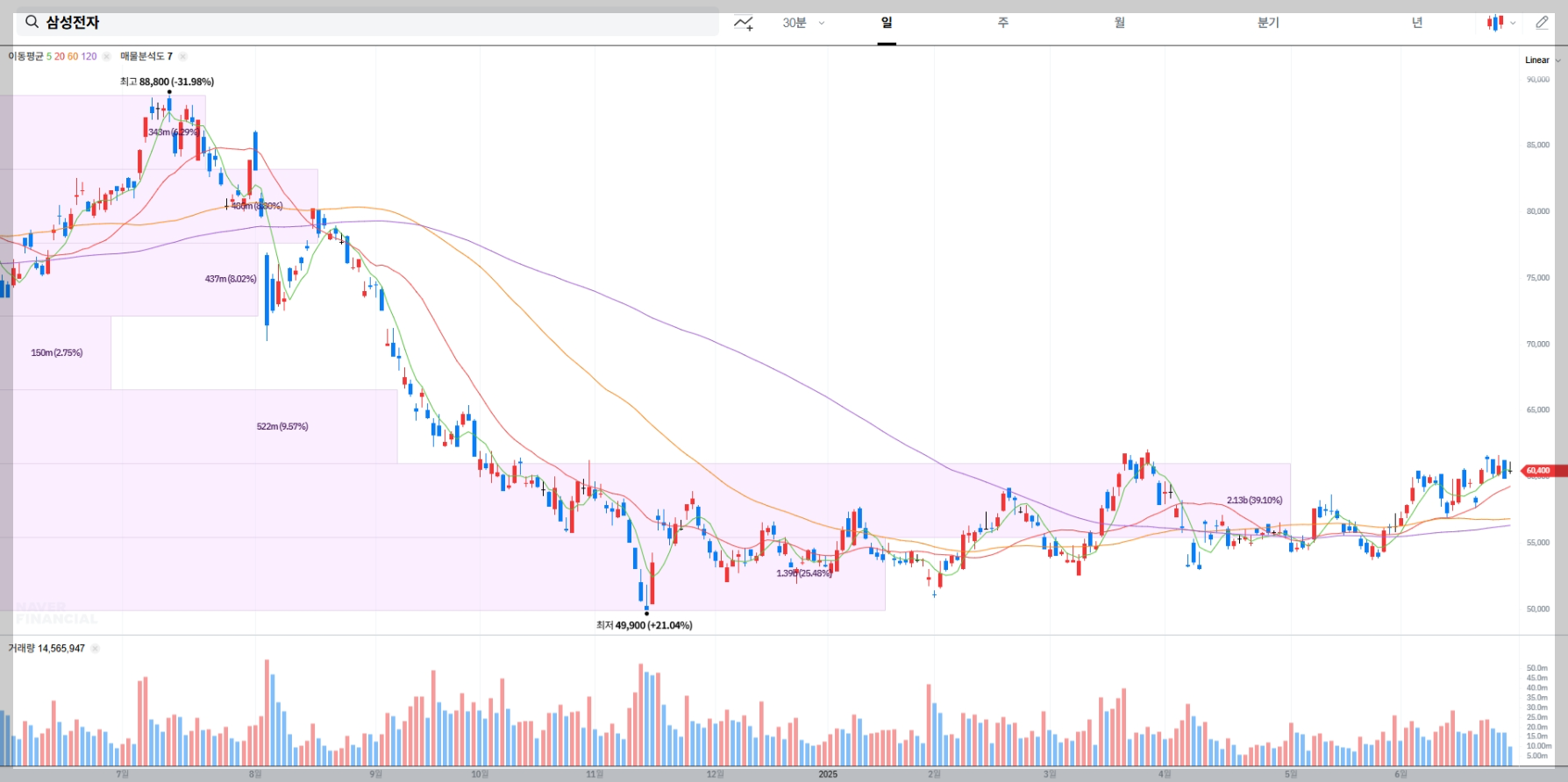Click the 90,000 price axis label
1568x782 pixels.
(x=1537, y=79)
